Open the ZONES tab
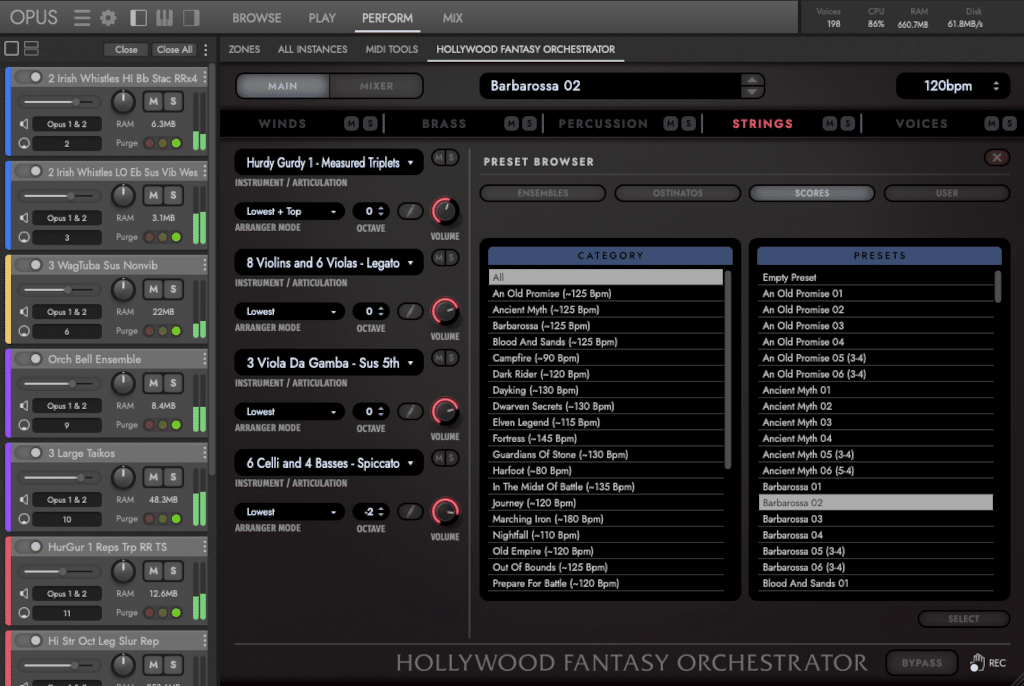 coord(244,49)
